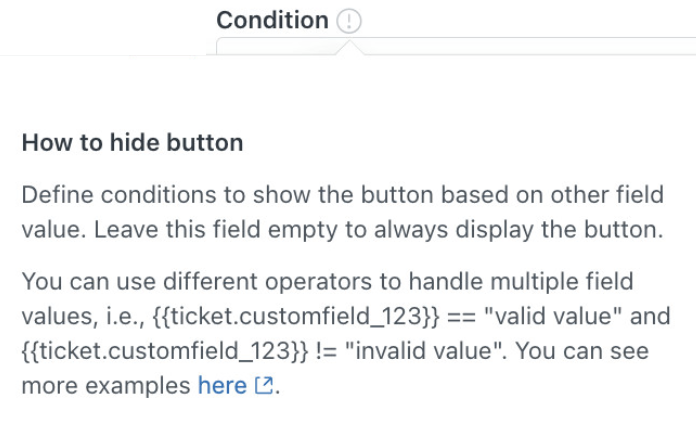Image resolution: width=696 pixels, height=422 pixels.
Task: Click the tooltip's pointer arrow
Action: [350, 48]
